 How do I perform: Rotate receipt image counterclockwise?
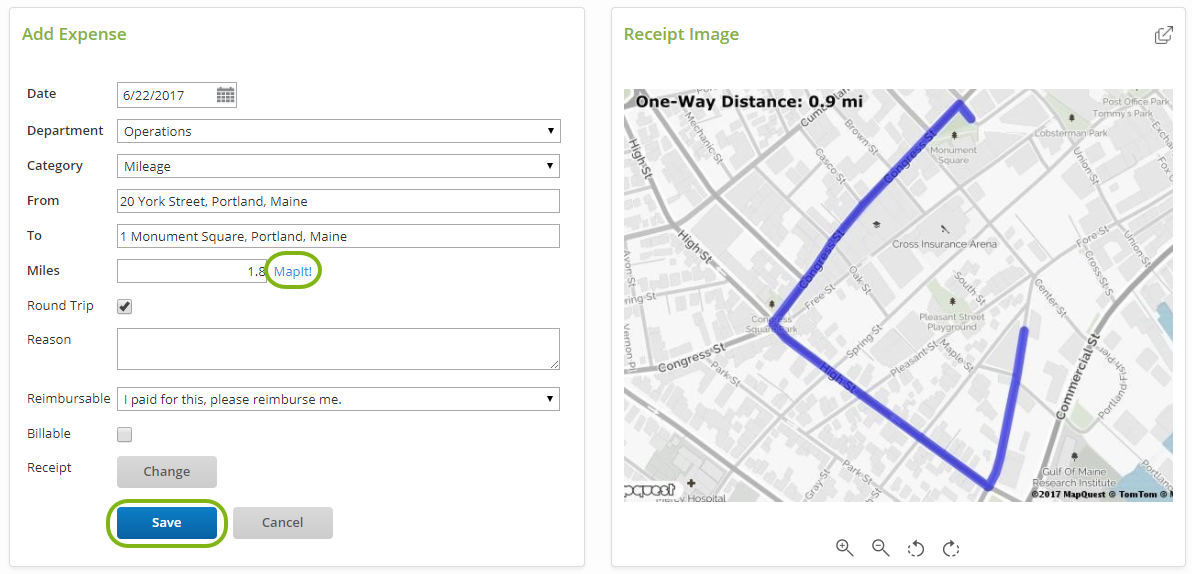point(915,548)
